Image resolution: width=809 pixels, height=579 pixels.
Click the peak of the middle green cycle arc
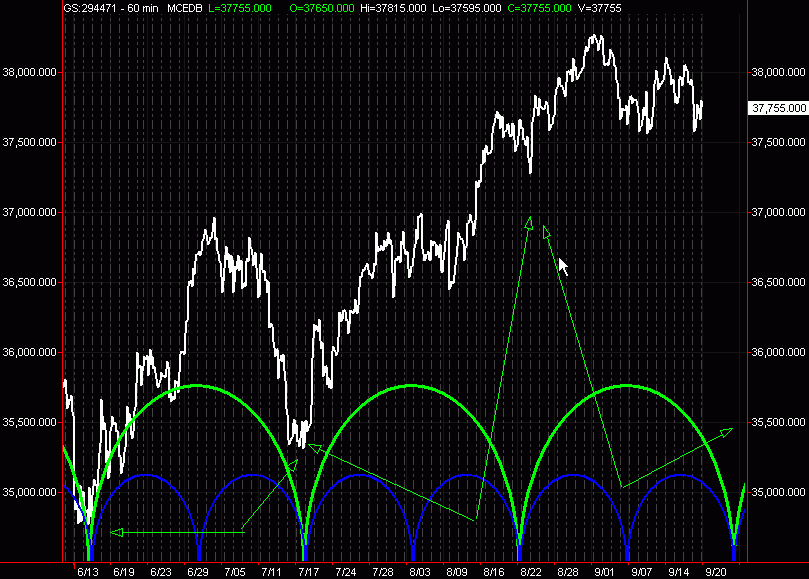tap(410, 385)
